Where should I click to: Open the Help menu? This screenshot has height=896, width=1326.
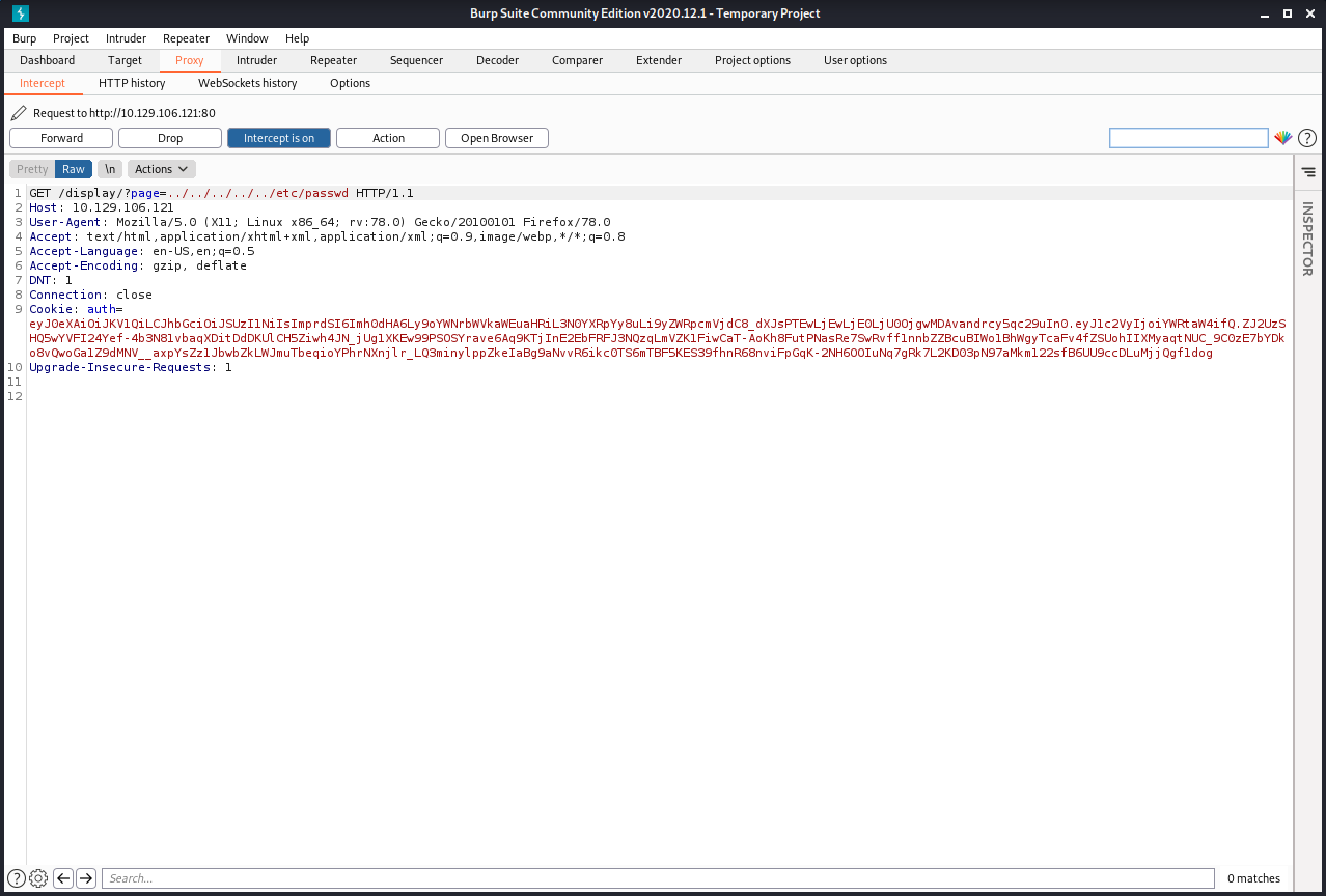click(x=297, y=38)
